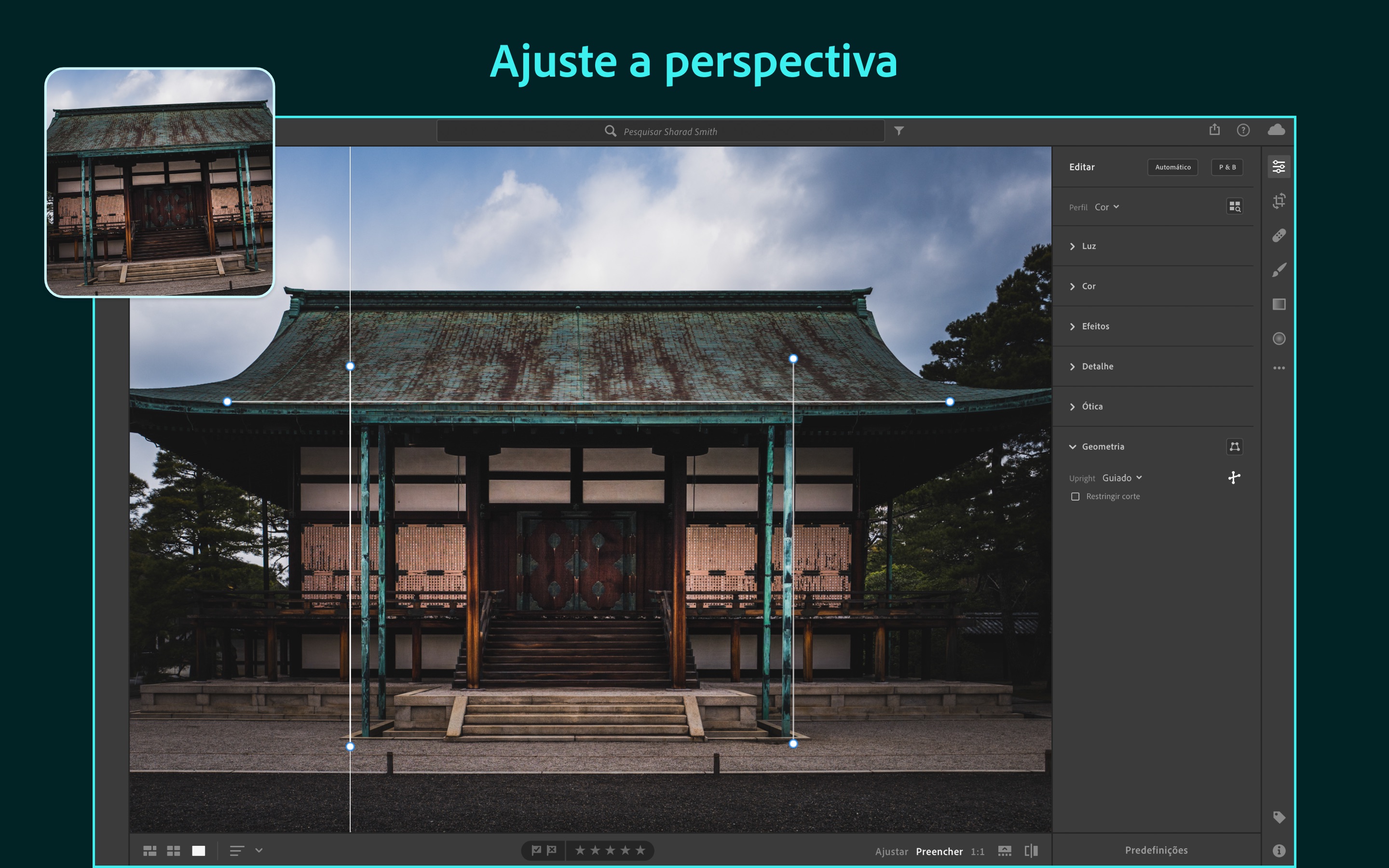Show original before/after compare icon

coord(1031,851)
